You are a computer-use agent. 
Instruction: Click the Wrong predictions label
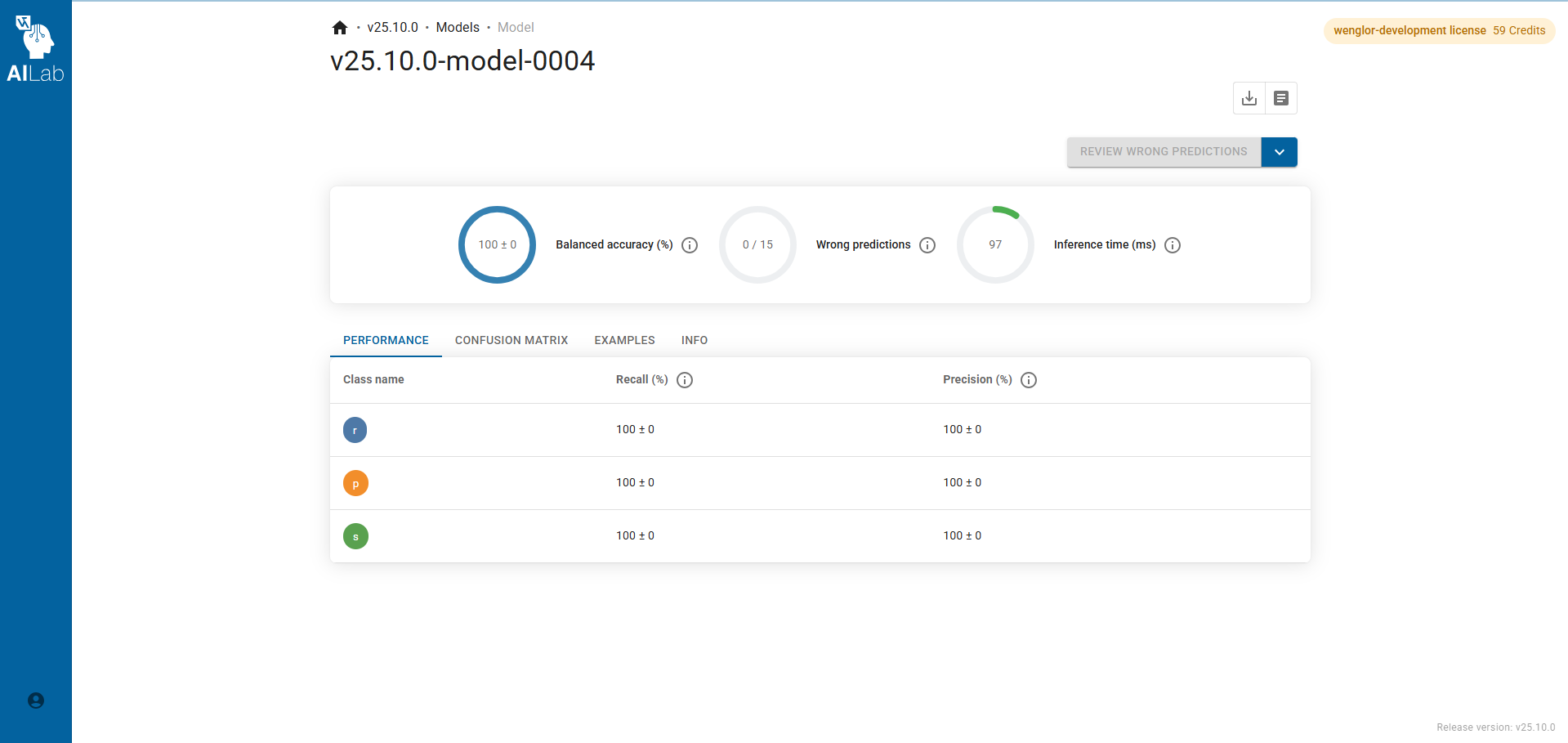(863, 245)
